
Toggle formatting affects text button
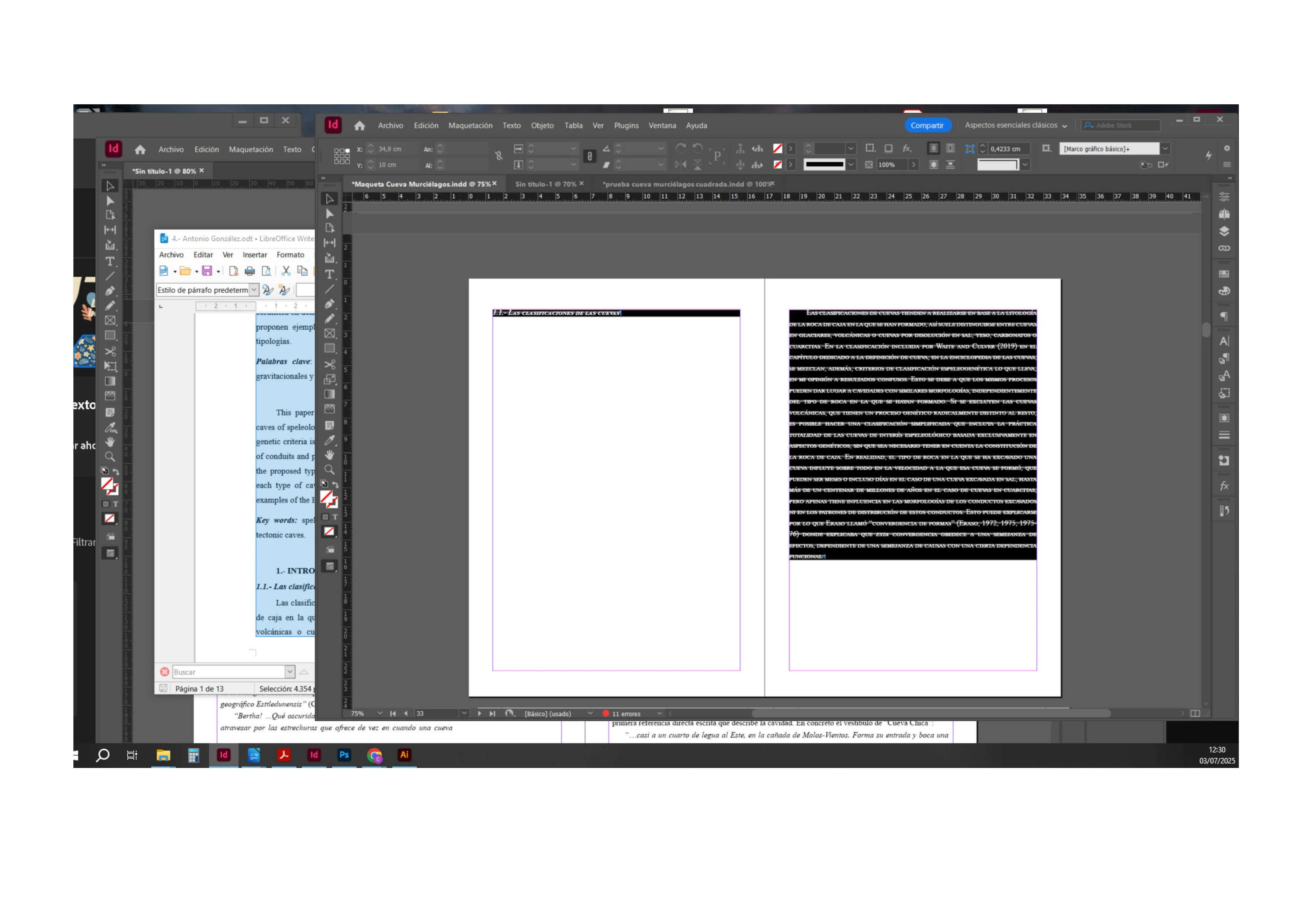click(335, 517)
